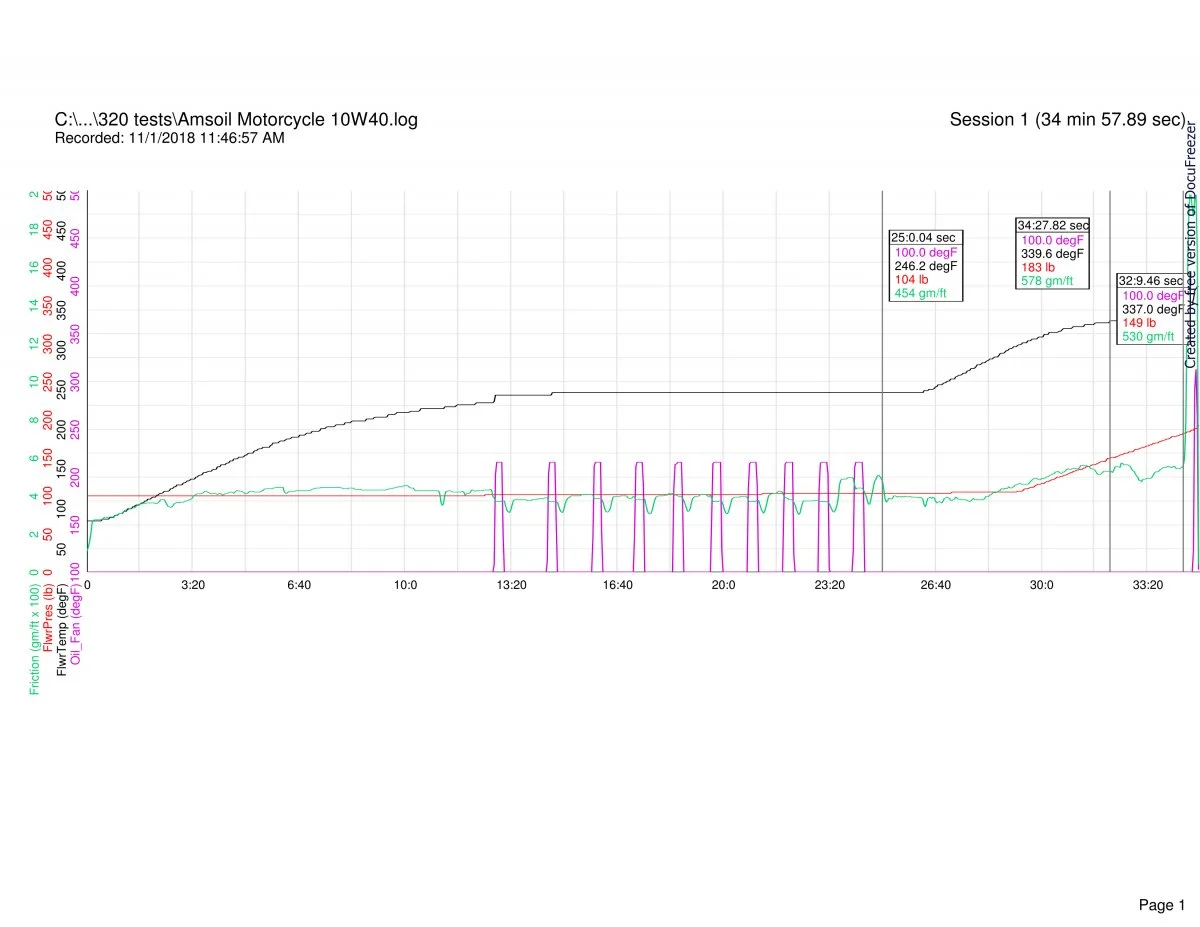Click the DocuFreezer watermark text
This screenshot has height=927, width=1200.
pyautogui.click(x=1190, y=245)
